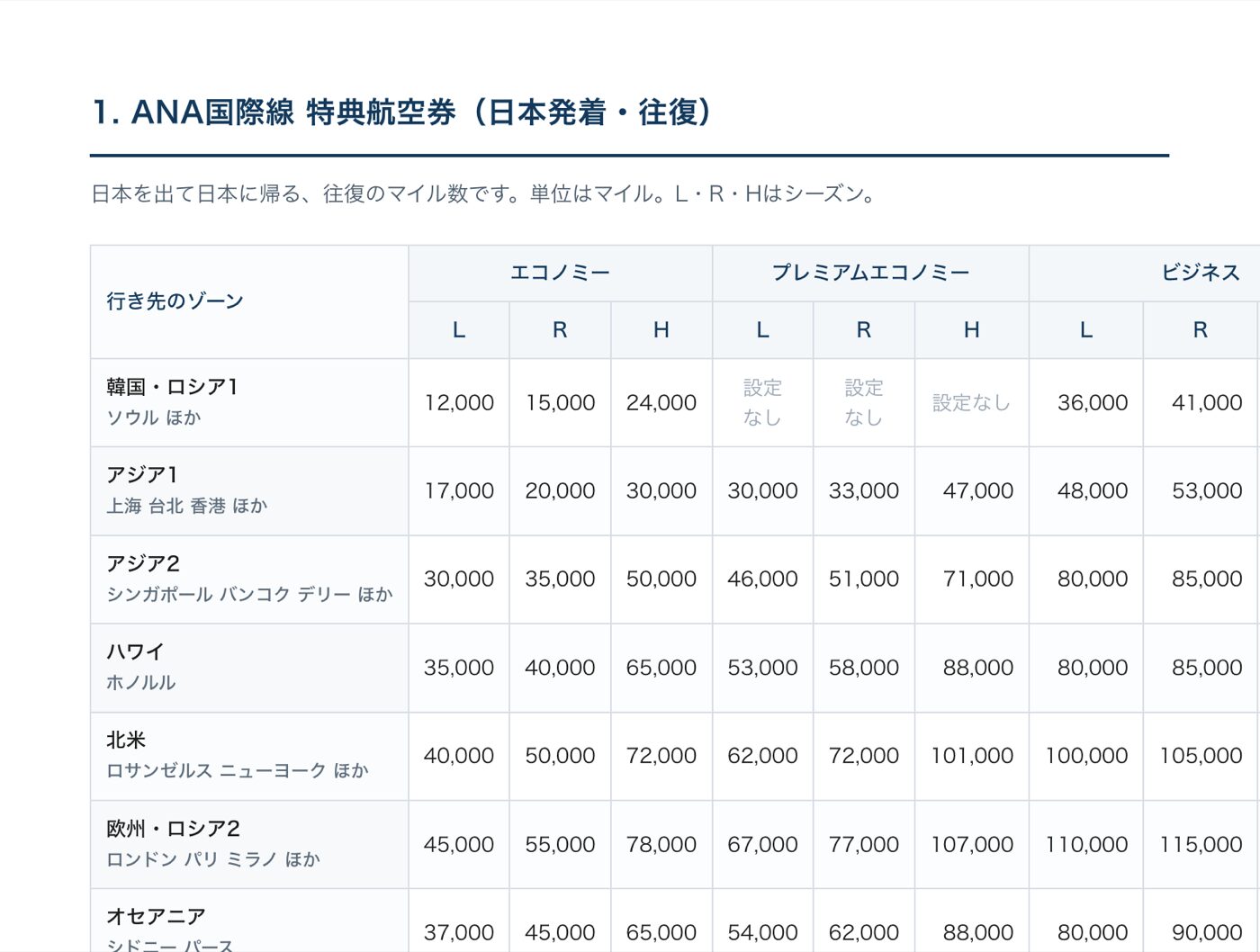Click '105,000' in the 北米 row
Image resolution: width=1260 pixels, height=952 pixels.
[x=1201, y=757]
